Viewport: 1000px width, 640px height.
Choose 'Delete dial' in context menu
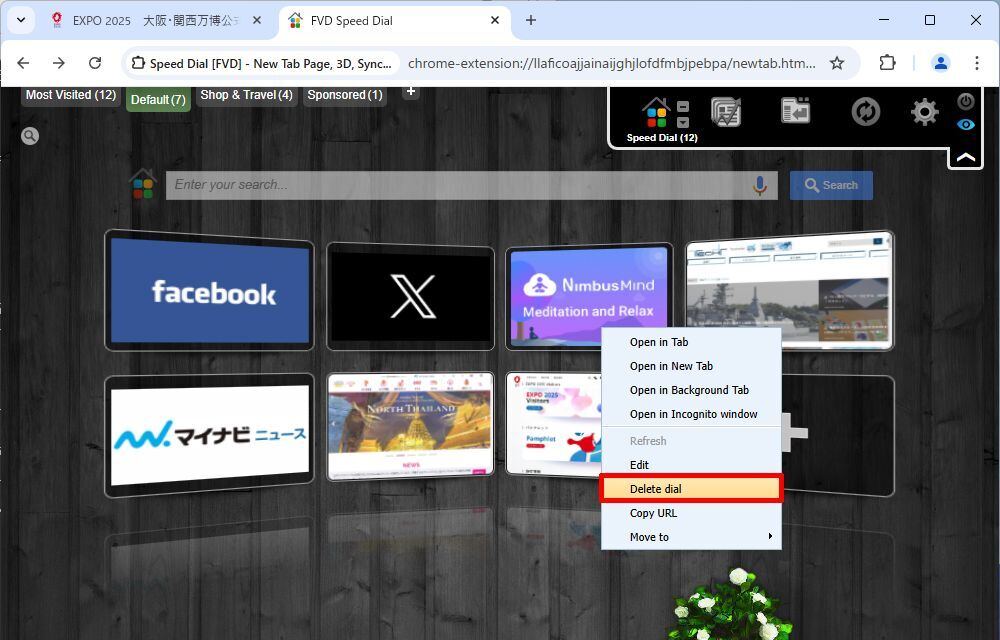[x=691, y=489]
